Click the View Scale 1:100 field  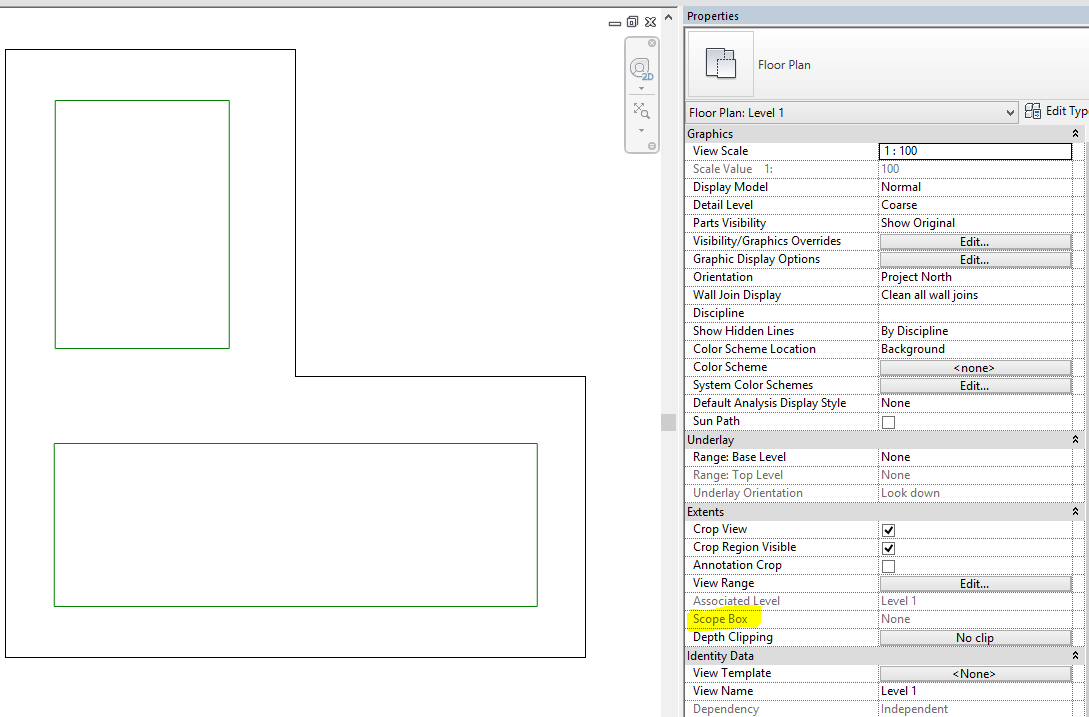point(974,150)
